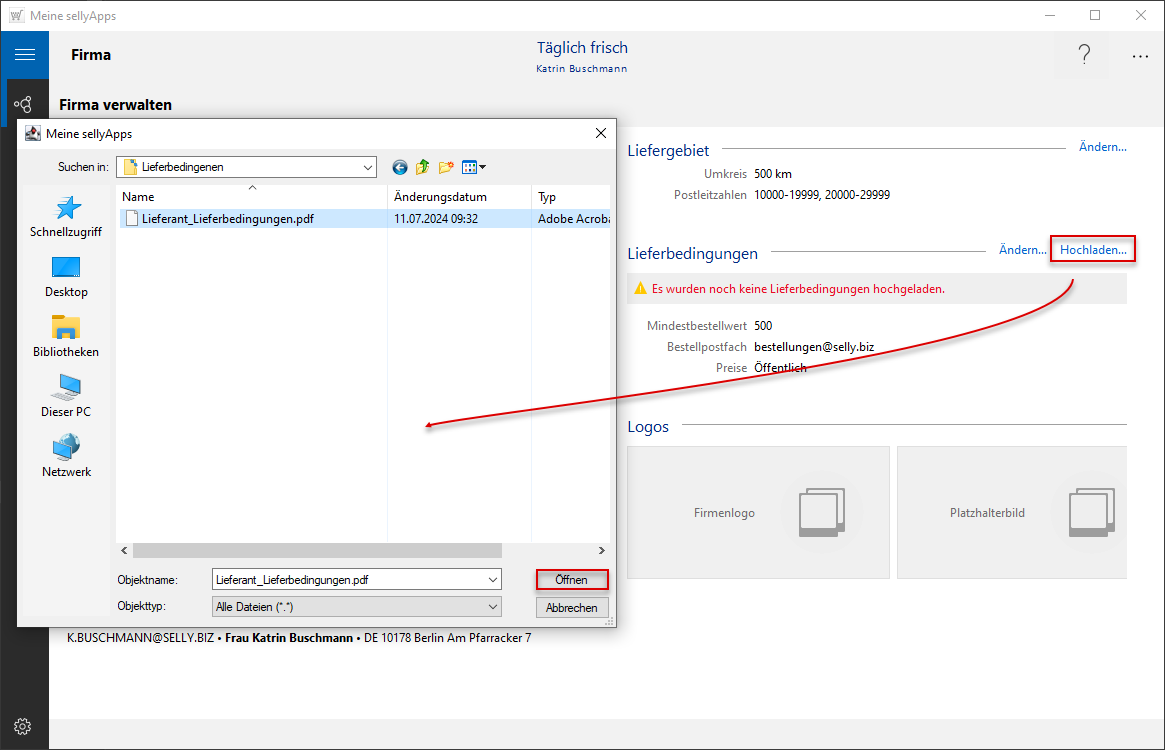Click the Öffnen button
The width and height of the screenshot is (1165, 750).
[x=572, y=580]
